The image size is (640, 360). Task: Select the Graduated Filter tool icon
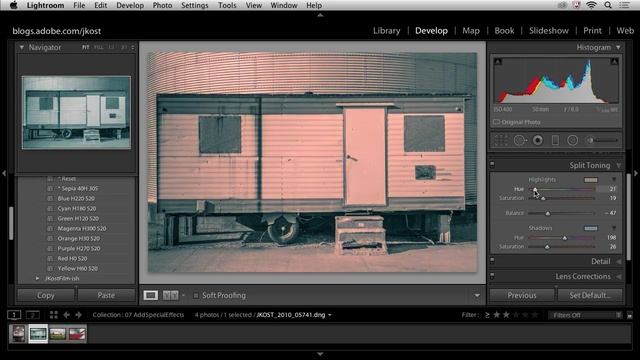pos(555,140)
